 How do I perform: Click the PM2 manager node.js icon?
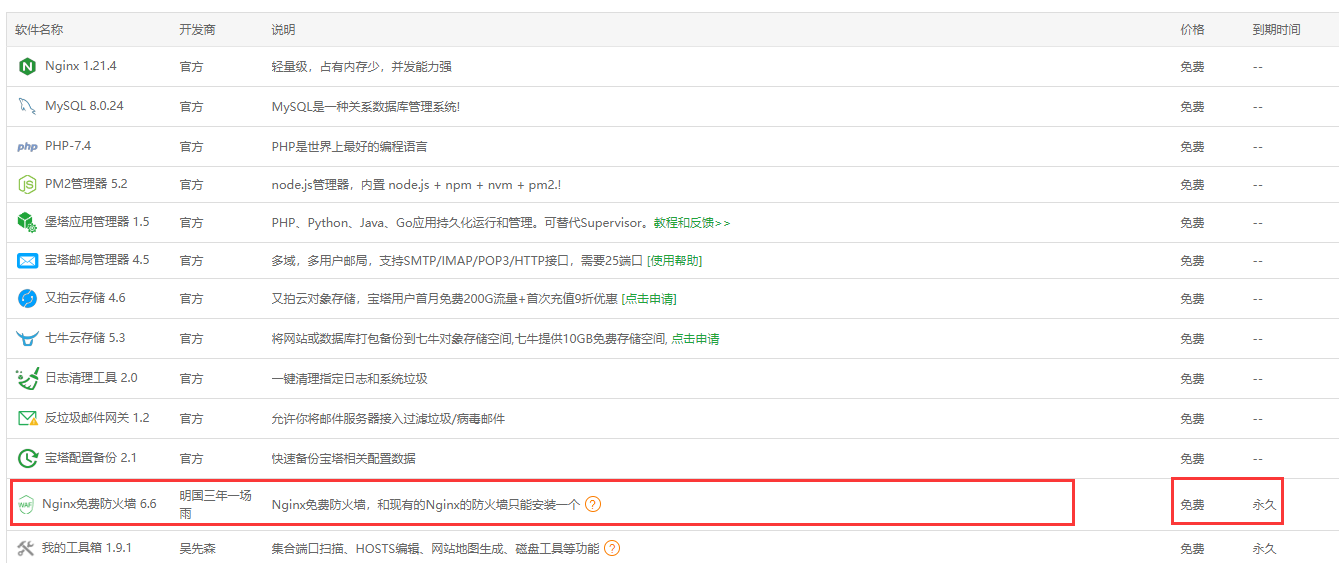pyautogui.click(x=27, y=185)
